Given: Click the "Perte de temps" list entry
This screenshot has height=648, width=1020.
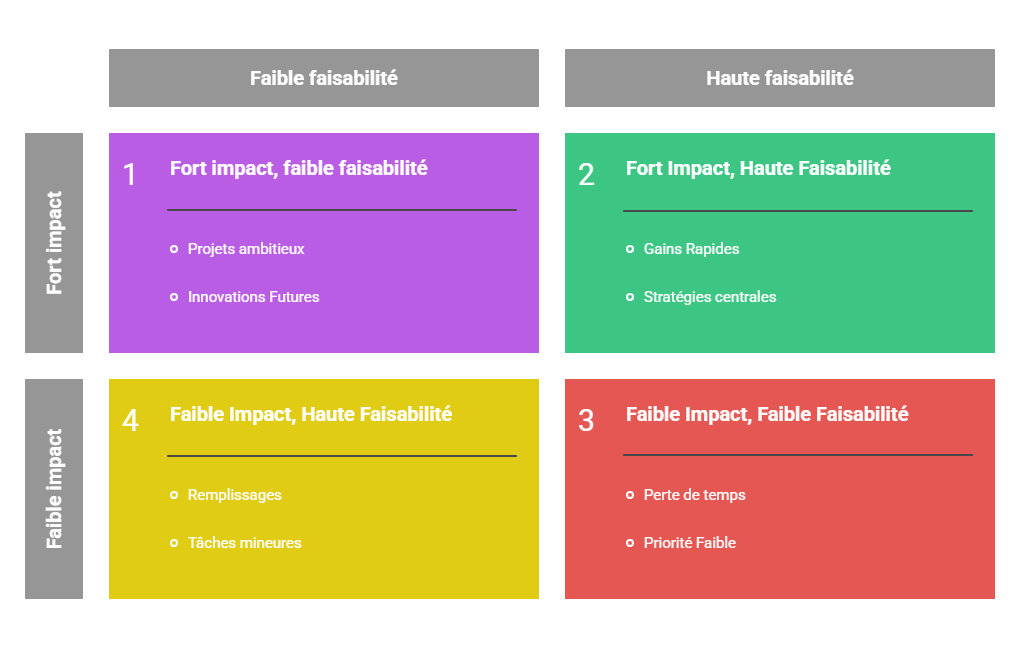Looking at the screenshot, I should [694, 495].
